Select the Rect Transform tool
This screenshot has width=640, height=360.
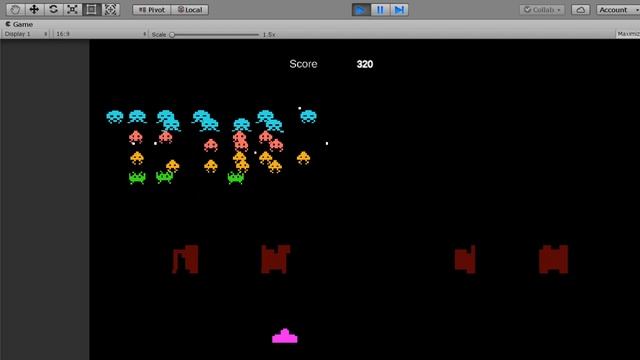(91, 9)
